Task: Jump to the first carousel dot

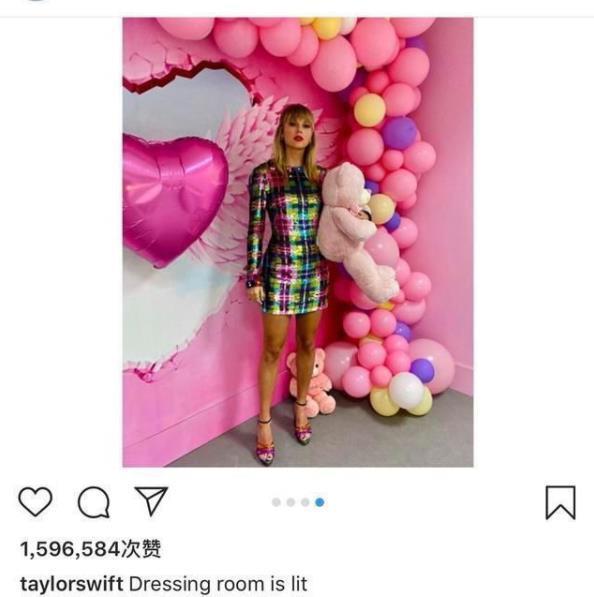Action: [x=276, y=502]
